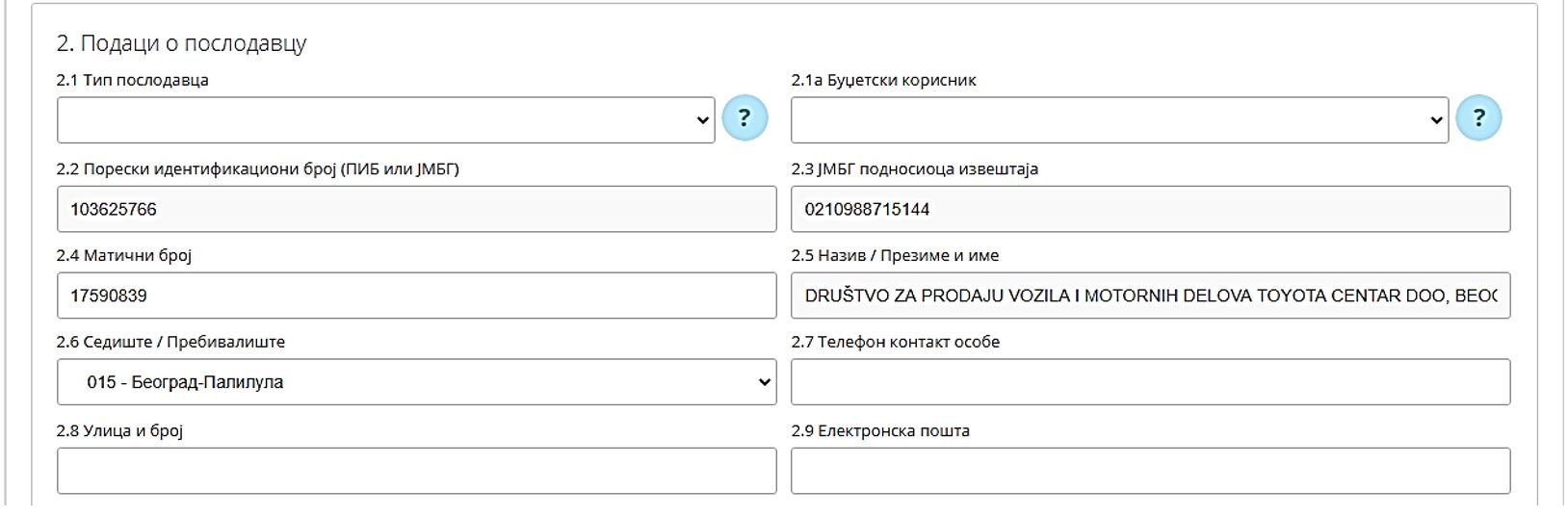Click the label 2.7 Телефон контакт особе
This screenshot has height=516, width=1568.
(895, 343)
